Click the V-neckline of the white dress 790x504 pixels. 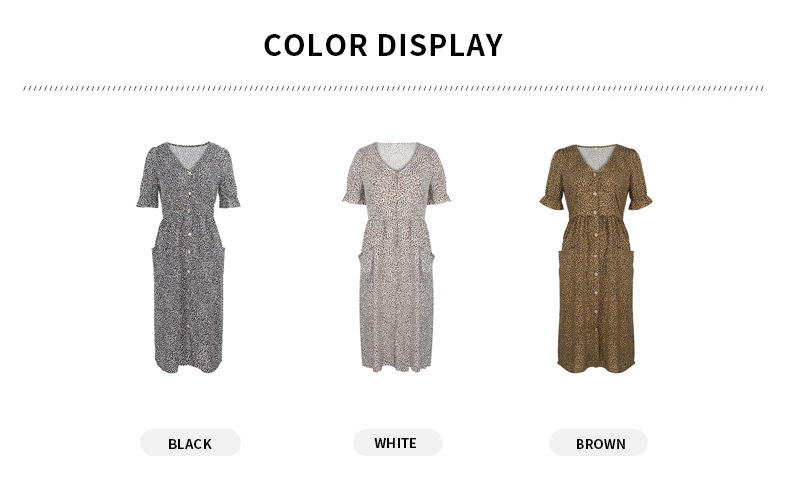pyautogui.click(x=397, y=156)
